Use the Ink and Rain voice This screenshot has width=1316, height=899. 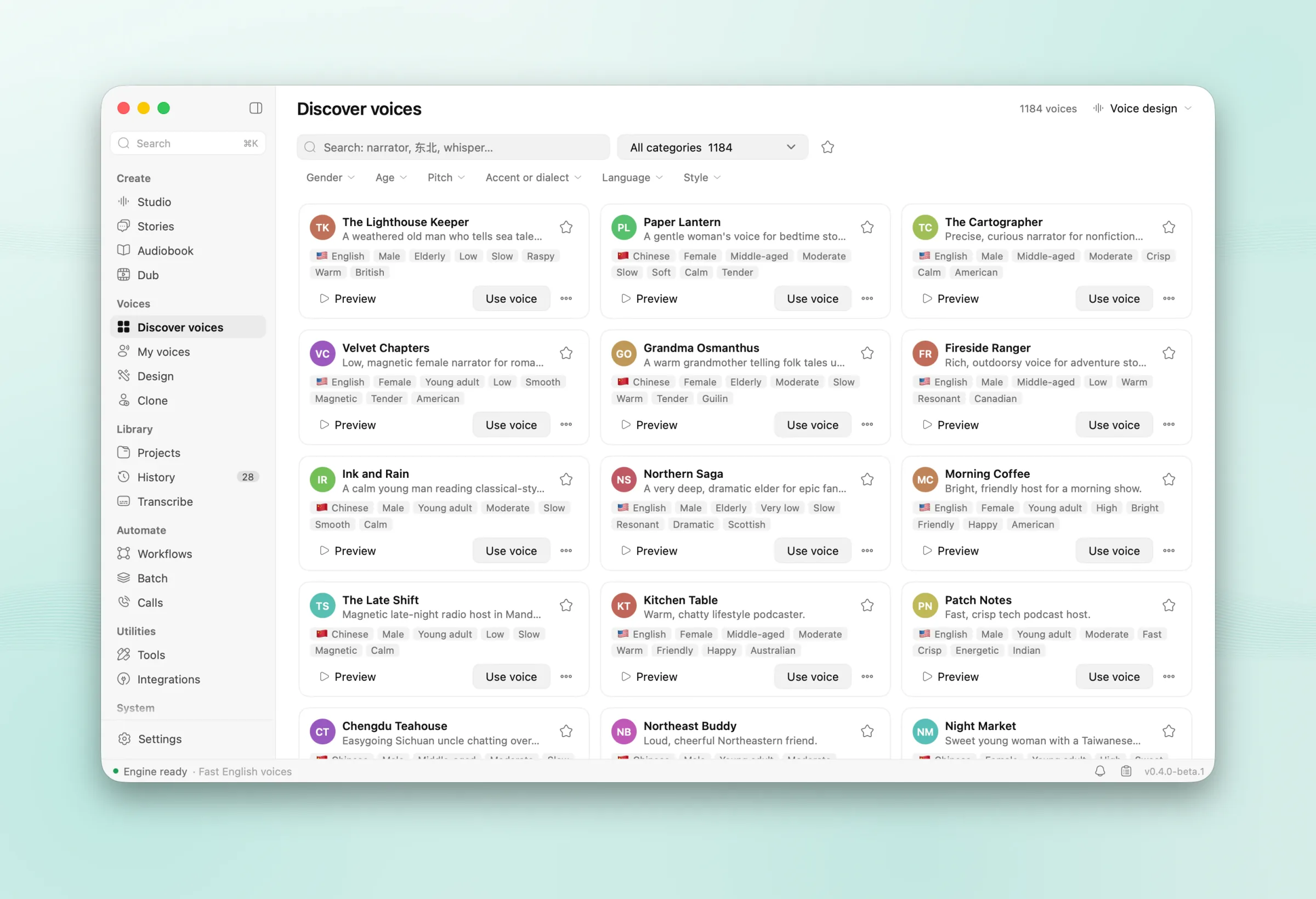point(510,551)
